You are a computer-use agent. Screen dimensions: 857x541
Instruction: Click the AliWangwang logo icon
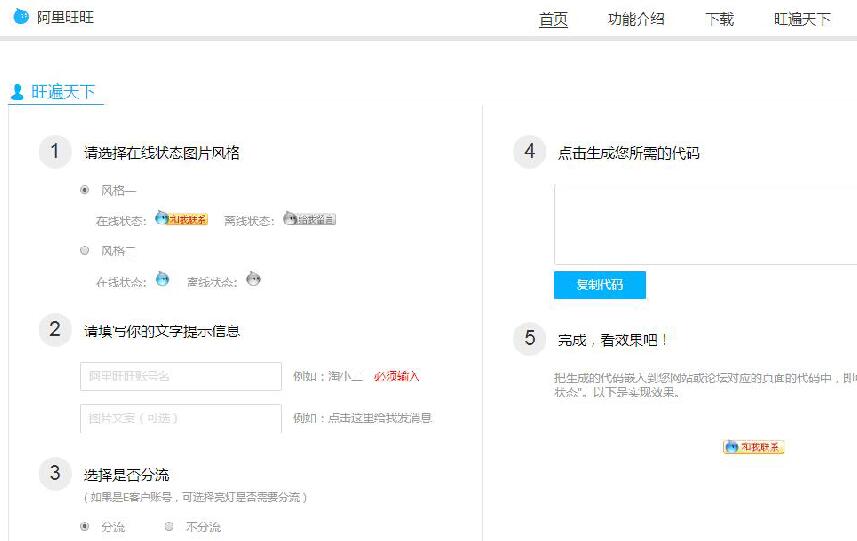click(21, 16)
